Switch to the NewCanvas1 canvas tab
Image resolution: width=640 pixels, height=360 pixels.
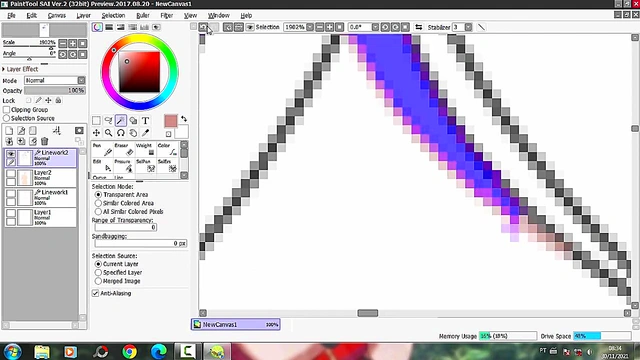(236, 324)
